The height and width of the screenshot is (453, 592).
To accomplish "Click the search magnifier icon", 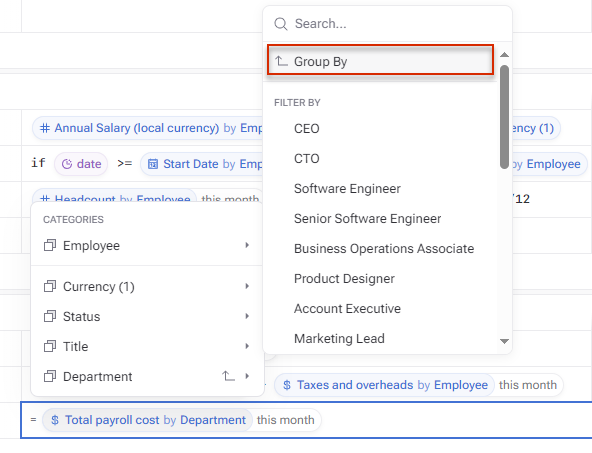I will point(281,24).
